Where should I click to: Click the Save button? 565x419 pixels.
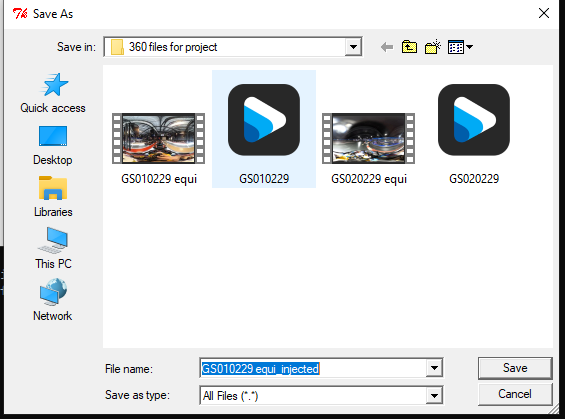pos(515,368)
